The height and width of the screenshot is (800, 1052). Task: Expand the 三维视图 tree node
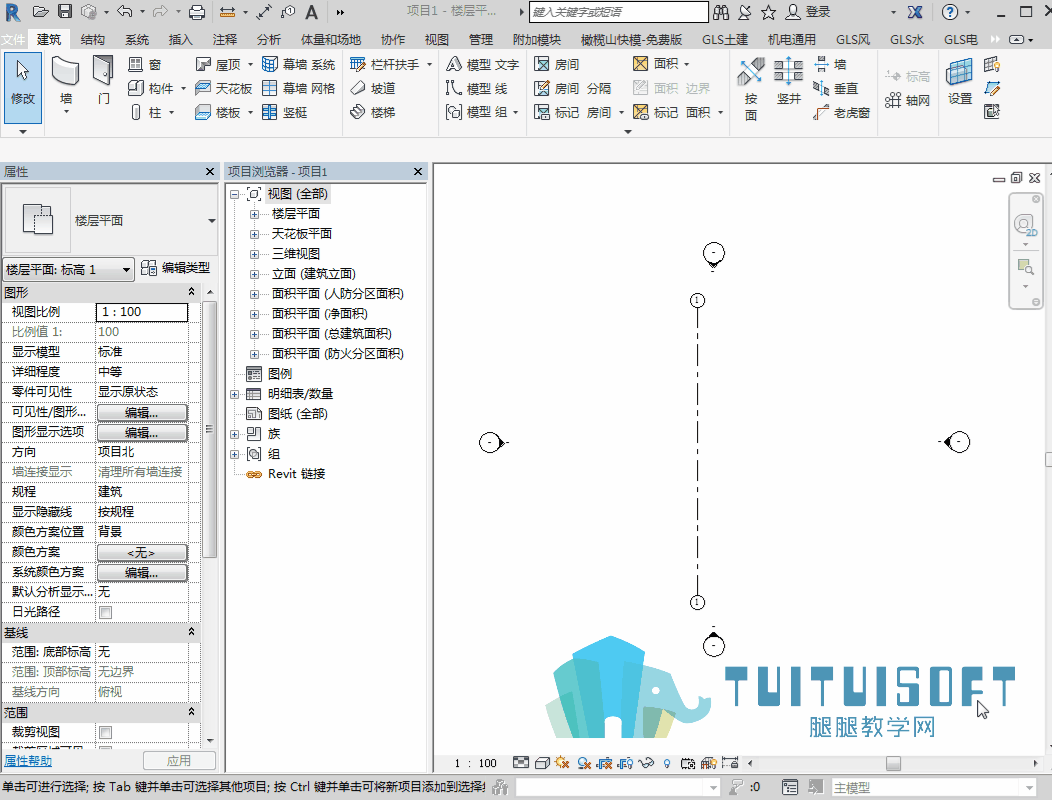[254, 254]
